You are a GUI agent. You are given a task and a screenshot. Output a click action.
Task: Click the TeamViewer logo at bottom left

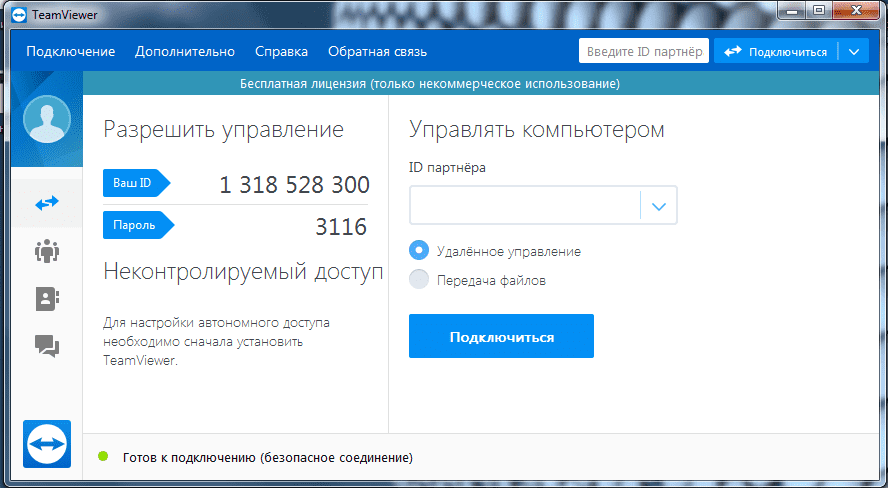[47, 444]
